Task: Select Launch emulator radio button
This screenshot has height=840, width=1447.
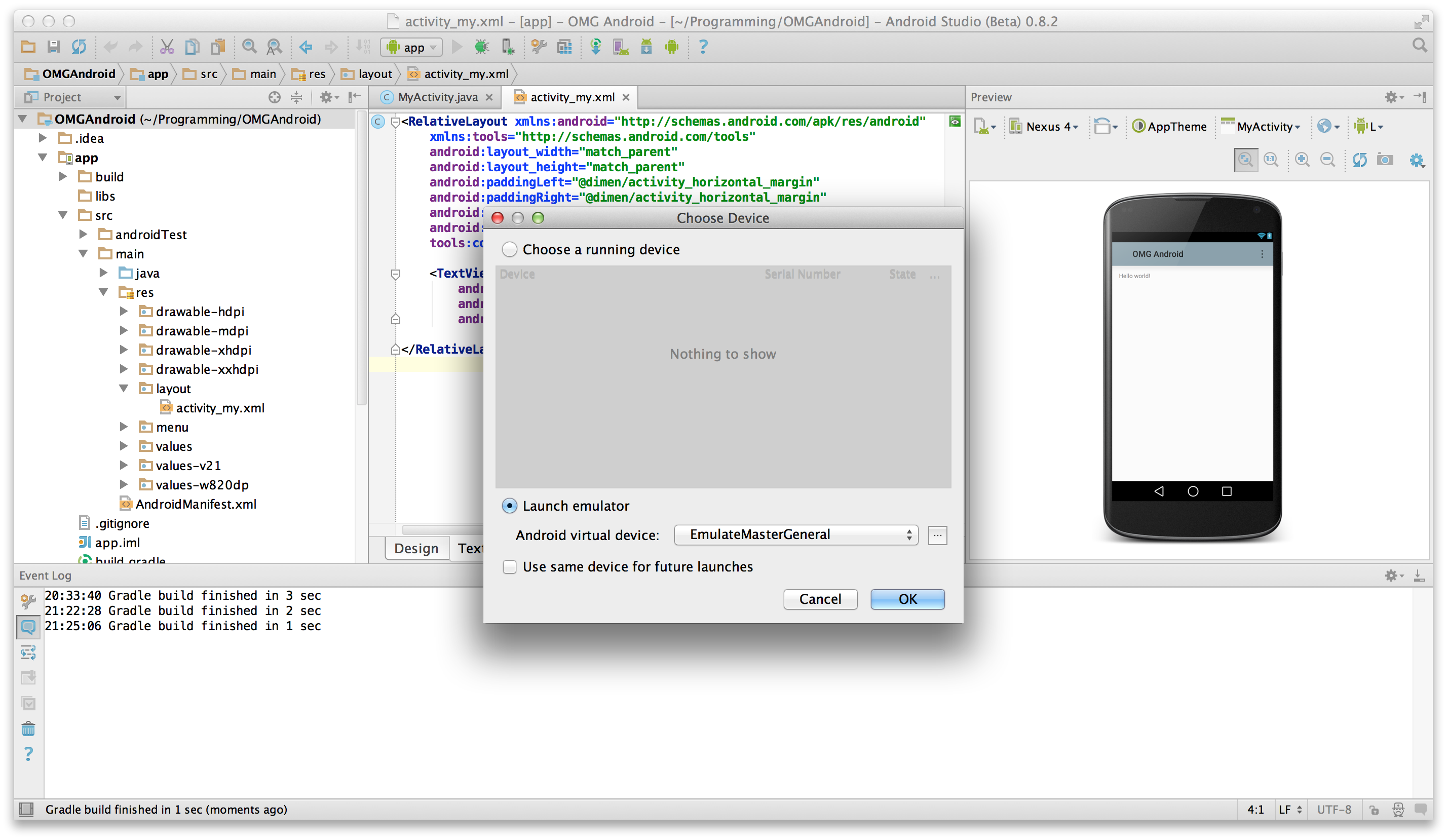Action: pyautogui.click(x=509, y=505)
